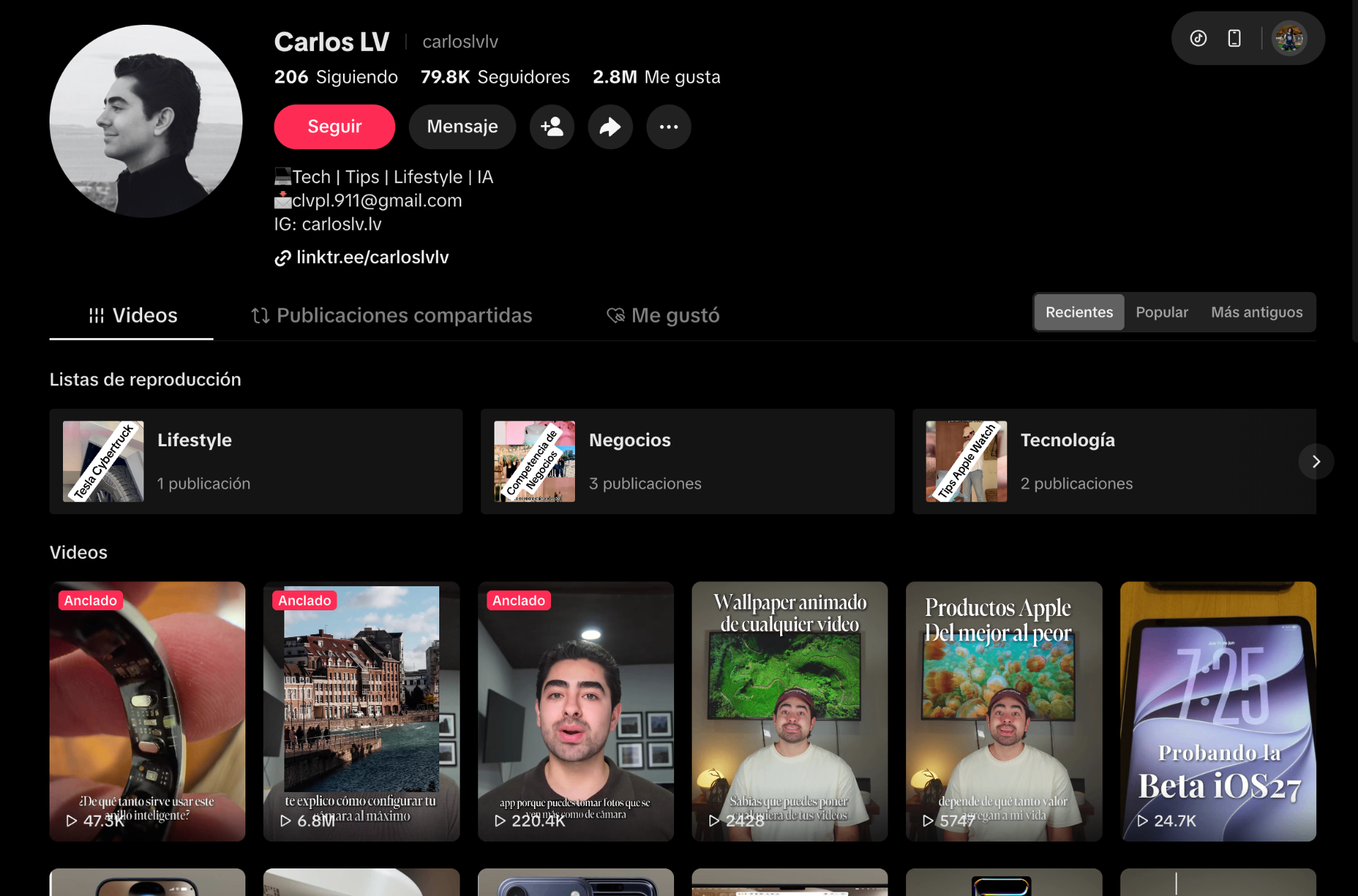
Task: Click the 206 Siguiendo count
Action: click(336, 77)
